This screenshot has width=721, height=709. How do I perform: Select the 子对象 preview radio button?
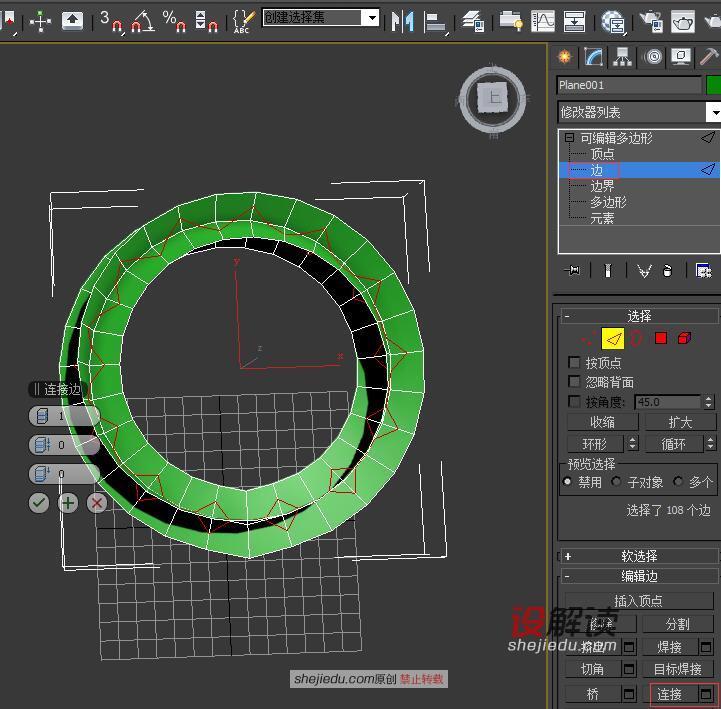[616, 481]
